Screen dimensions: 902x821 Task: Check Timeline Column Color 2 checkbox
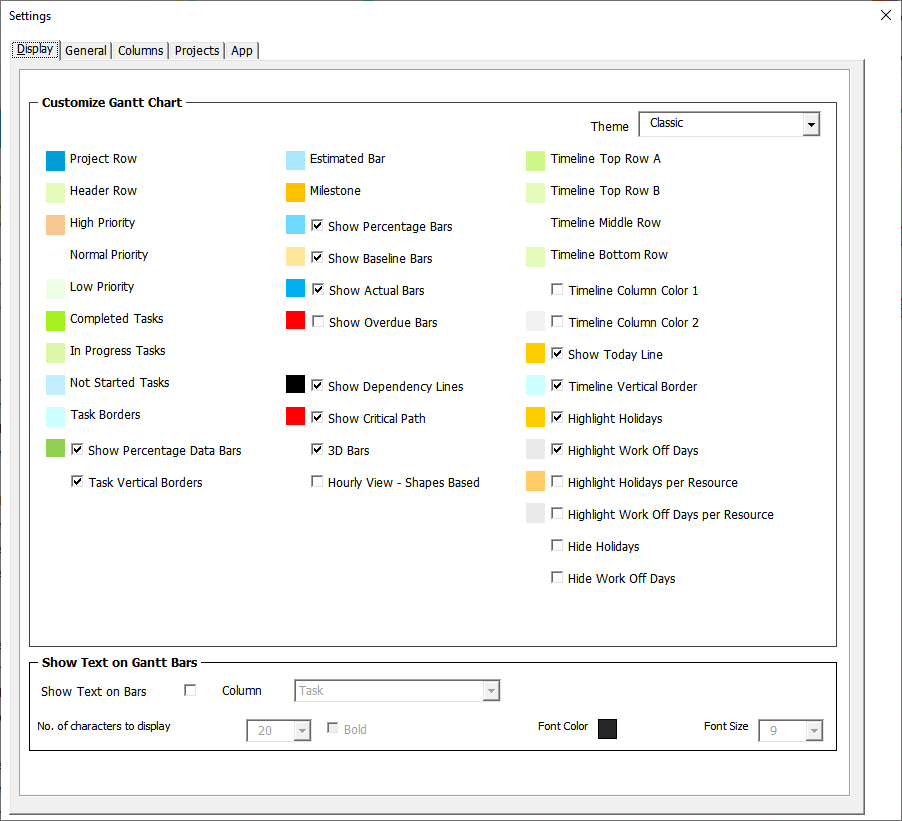[557, 321]
